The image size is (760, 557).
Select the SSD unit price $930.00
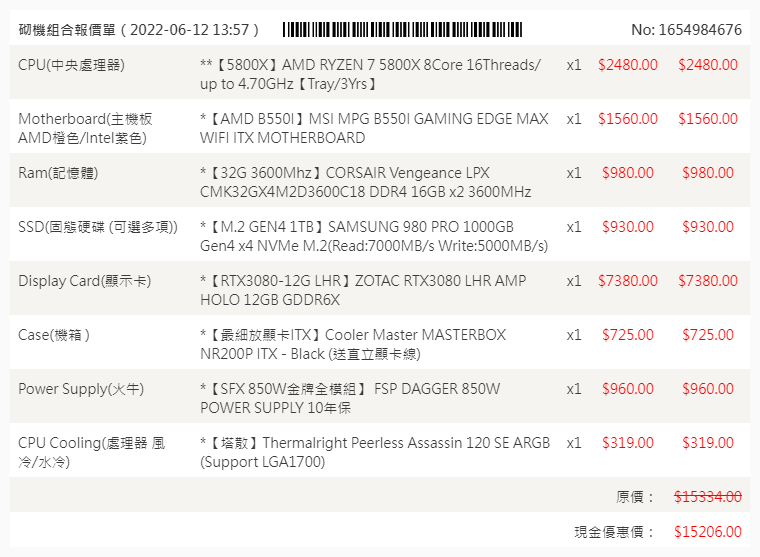628,227
